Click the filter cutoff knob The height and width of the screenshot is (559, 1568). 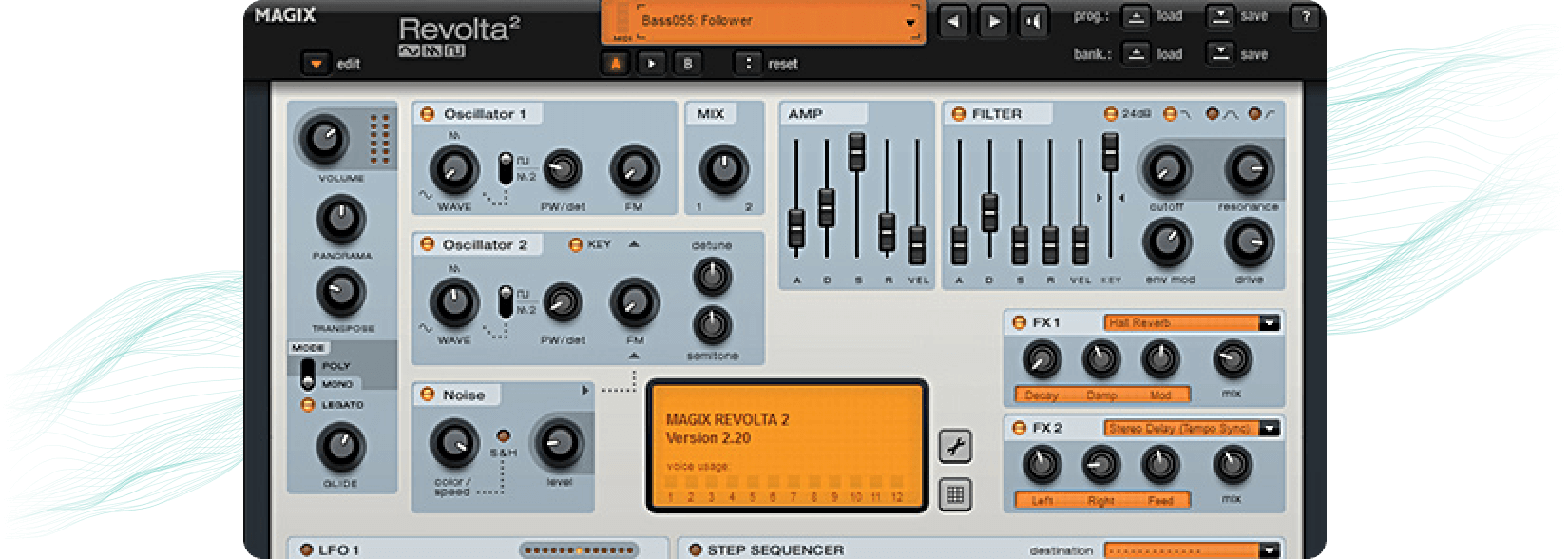[1166, 169]
